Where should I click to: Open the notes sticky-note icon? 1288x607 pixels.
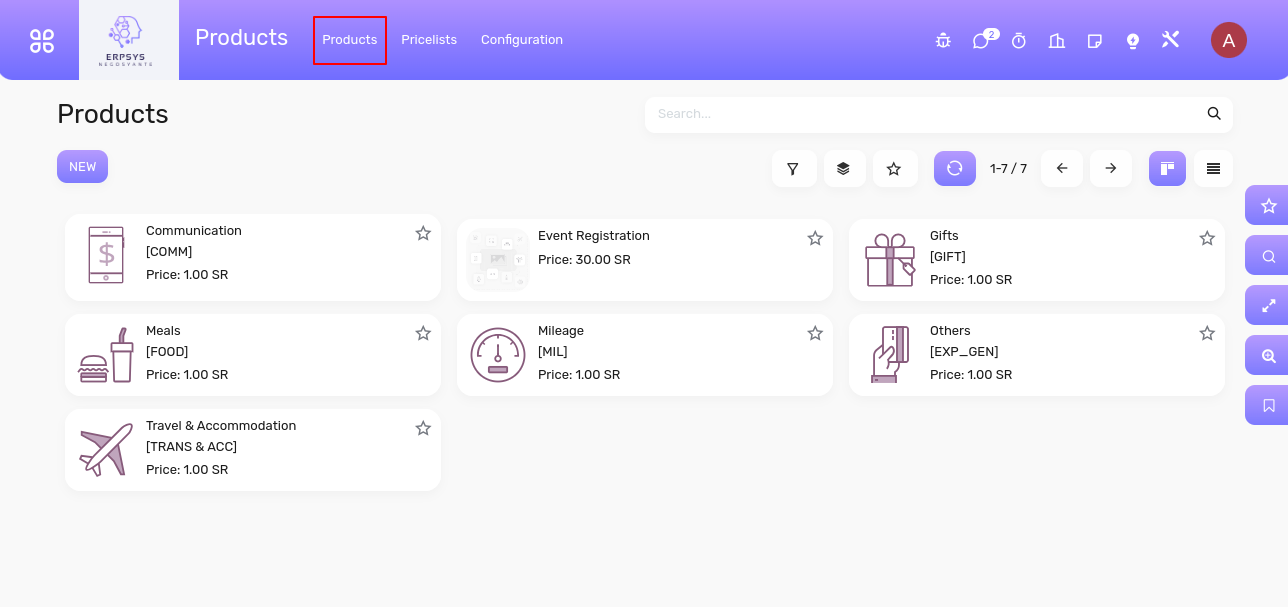[x=1095, y=41]
